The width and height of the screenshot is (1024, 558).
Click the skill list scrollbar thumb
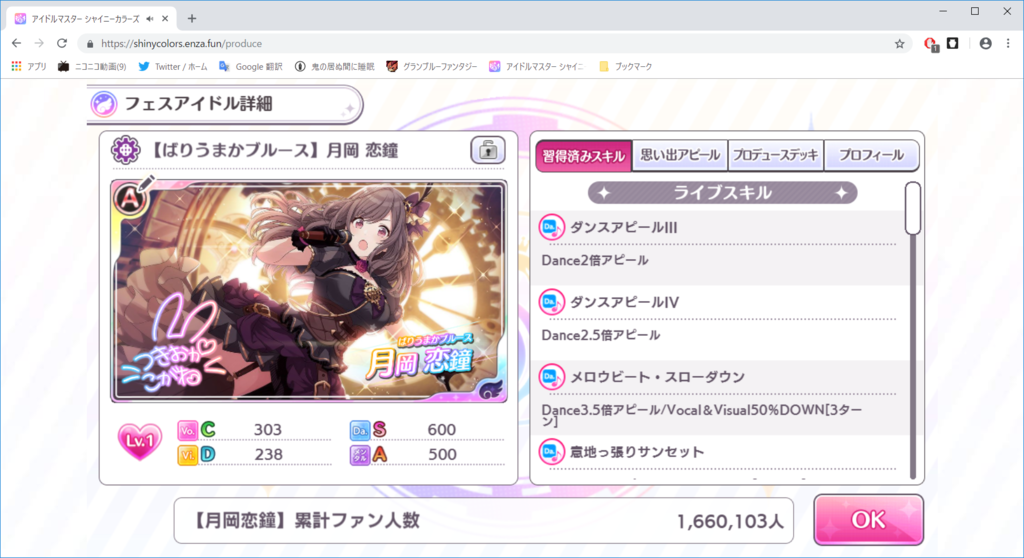913,208
